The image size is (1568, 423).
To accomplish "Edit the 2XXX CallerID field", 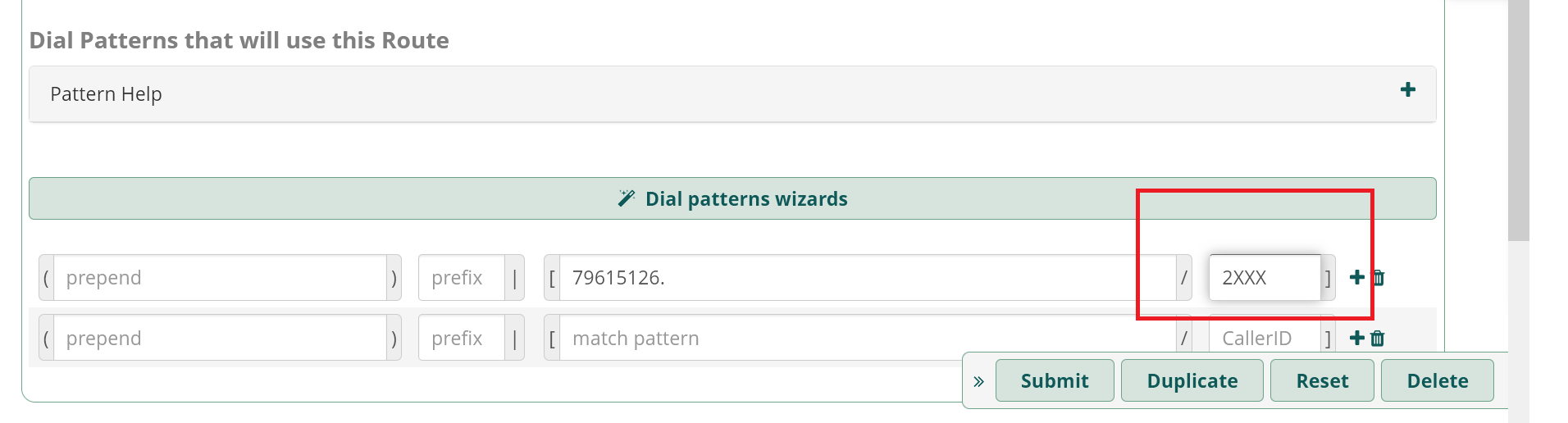I will pyautogui.click(x=1265, y=278).
